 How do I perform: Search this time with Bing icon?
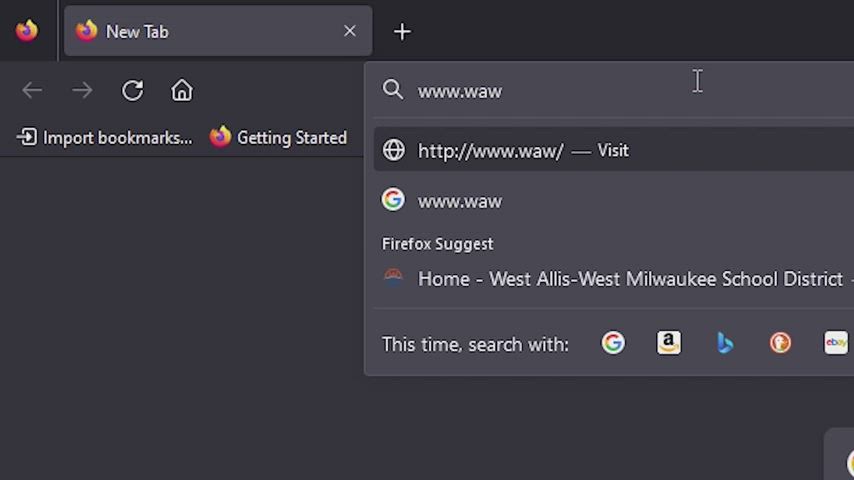pos(725,343)
